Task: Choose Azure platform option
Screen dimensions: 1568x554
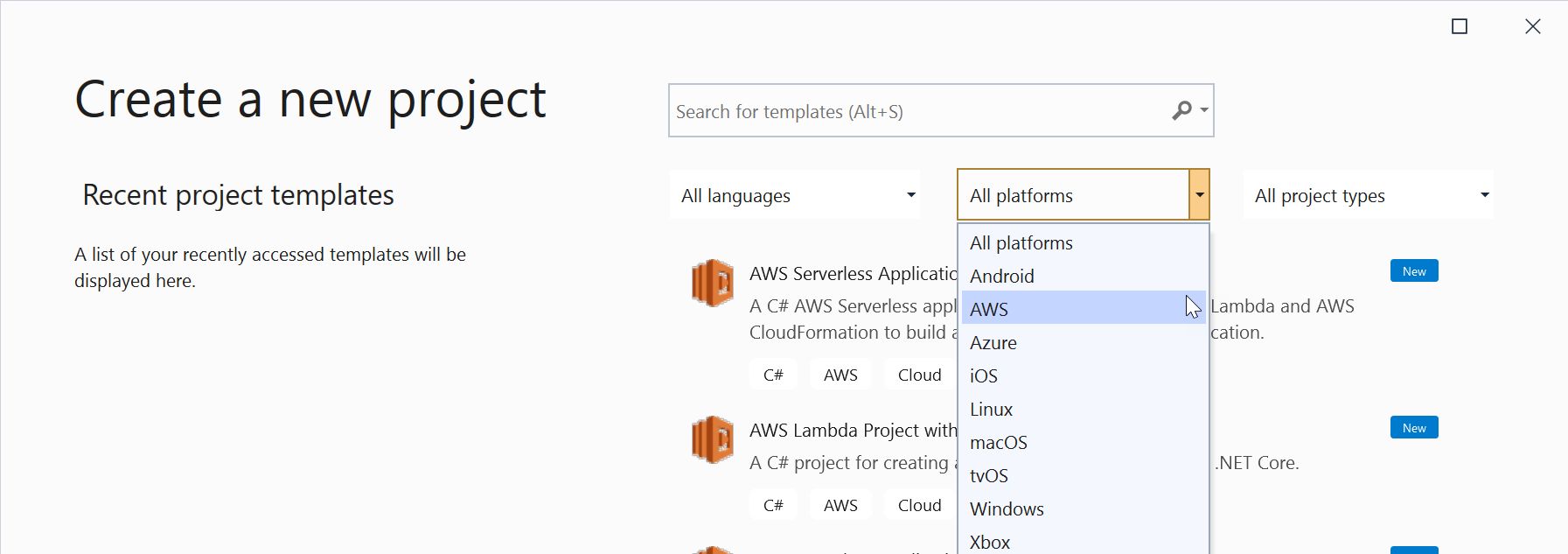Action: point(1084,342)
